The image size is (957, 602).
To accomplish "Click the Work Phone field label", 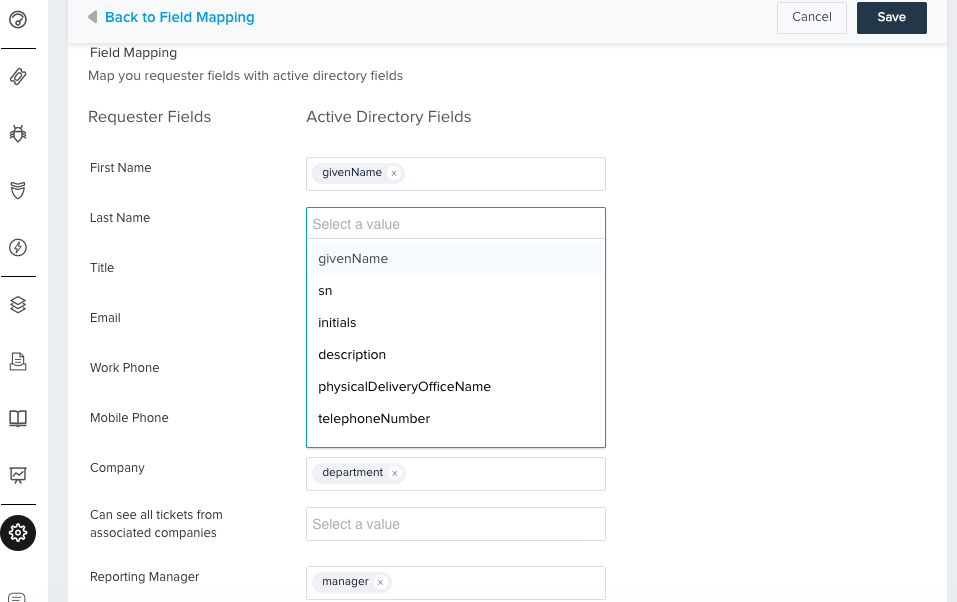I will (125, 368).
